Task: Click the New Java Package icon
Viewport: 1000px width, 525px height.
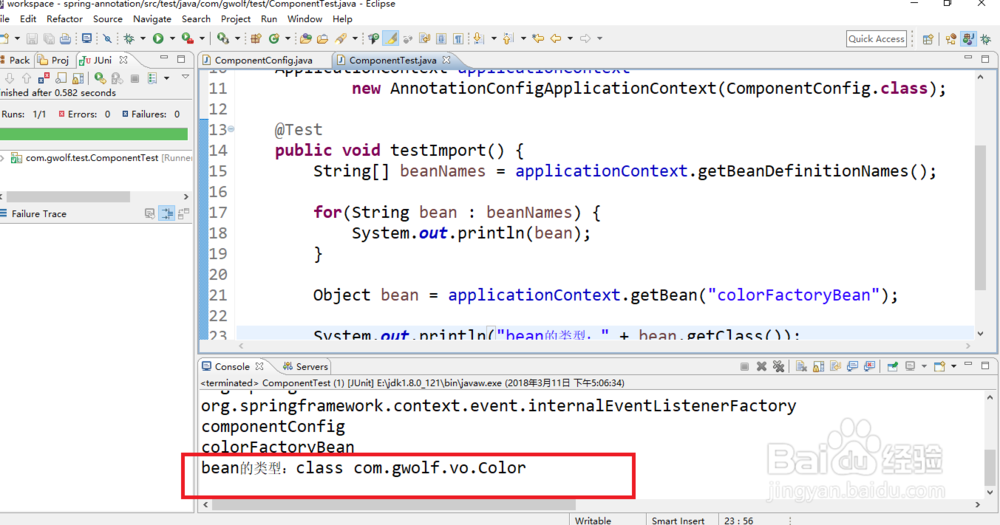Action: pyautogui.click(x=256, y=39)
